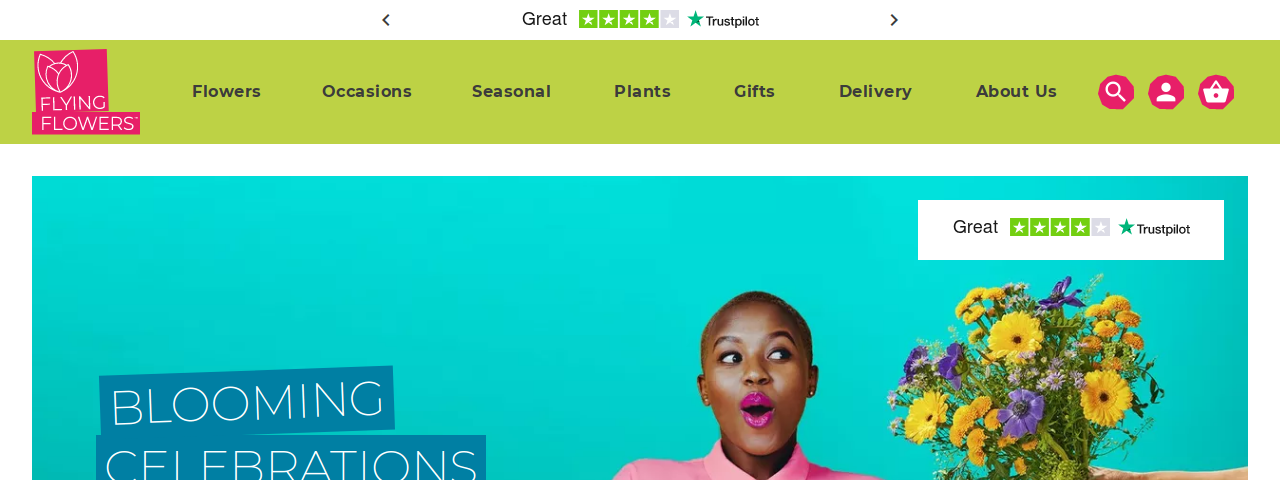Click the Great rating text in top bar

[544, 19]
